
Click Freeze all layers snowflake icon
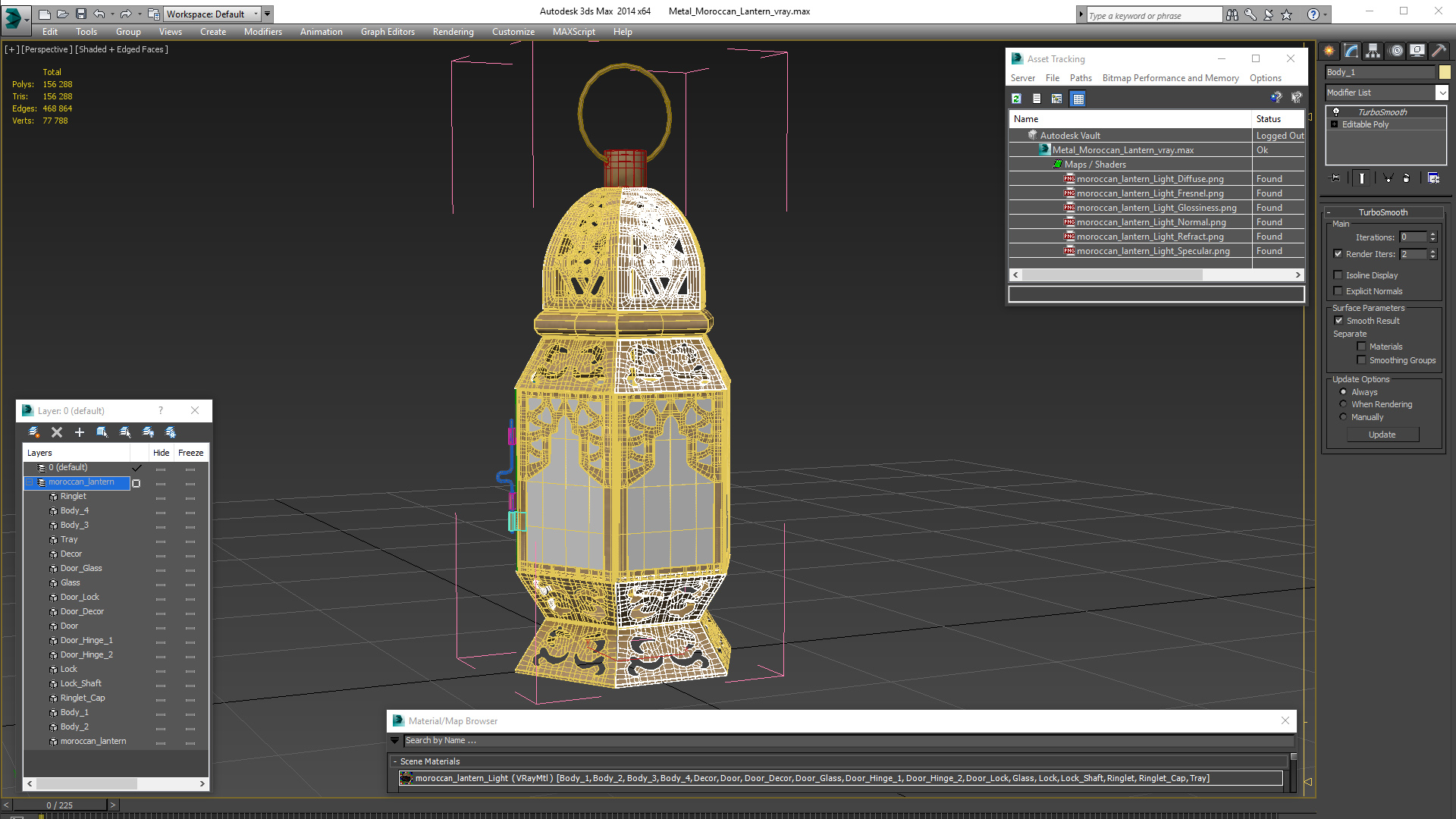click(x=171, y=432)
